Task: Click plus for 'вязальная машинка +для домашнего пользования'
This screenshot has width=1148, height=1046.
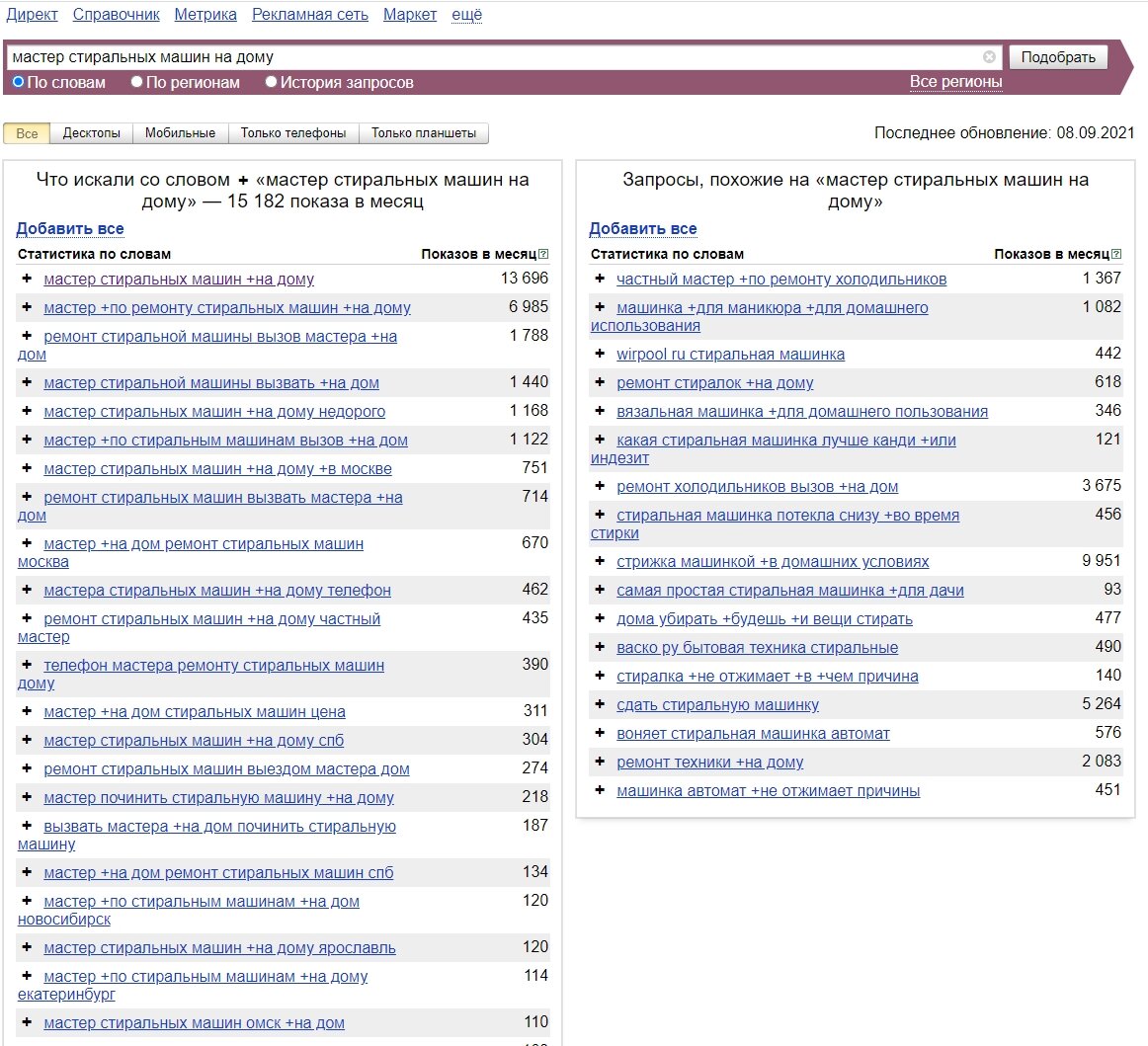Action: click(601, 411)
